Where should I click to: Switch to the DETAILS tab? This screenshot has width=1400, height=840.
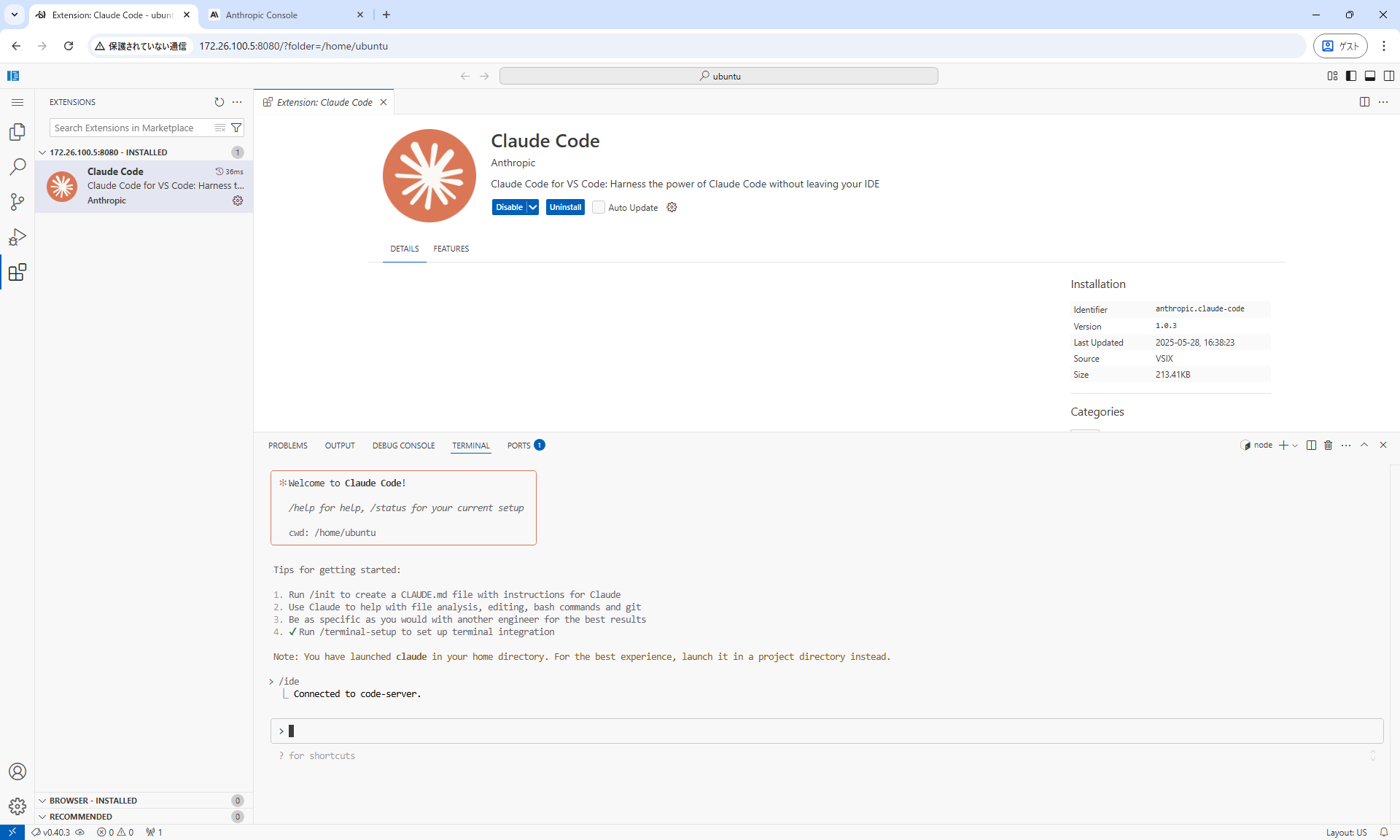coord(405,249)
